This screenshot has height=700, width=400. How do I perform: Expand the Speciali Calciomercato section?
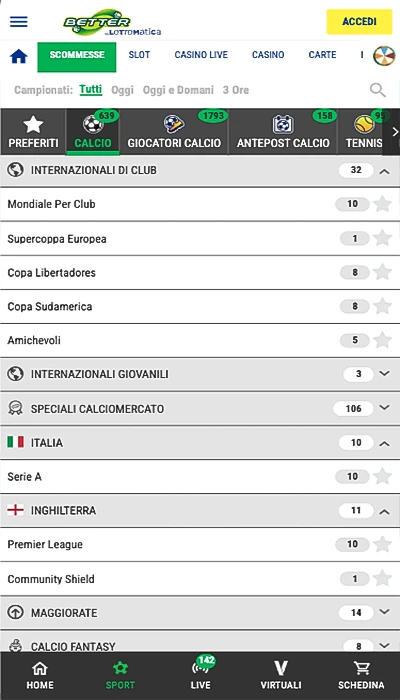pyautogui.click(x=384, y=408)
